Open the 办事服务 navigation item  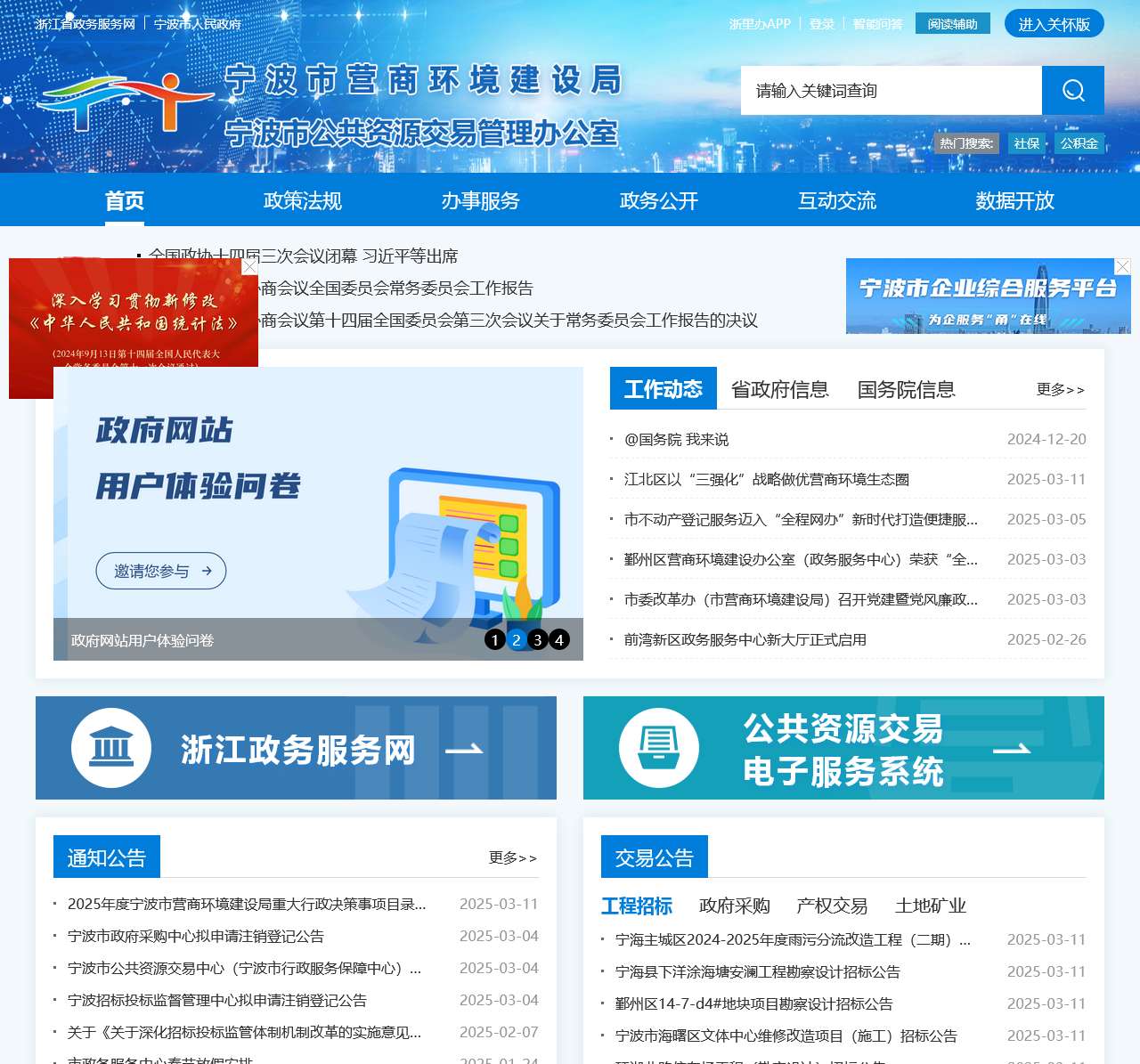coord(481,200)
